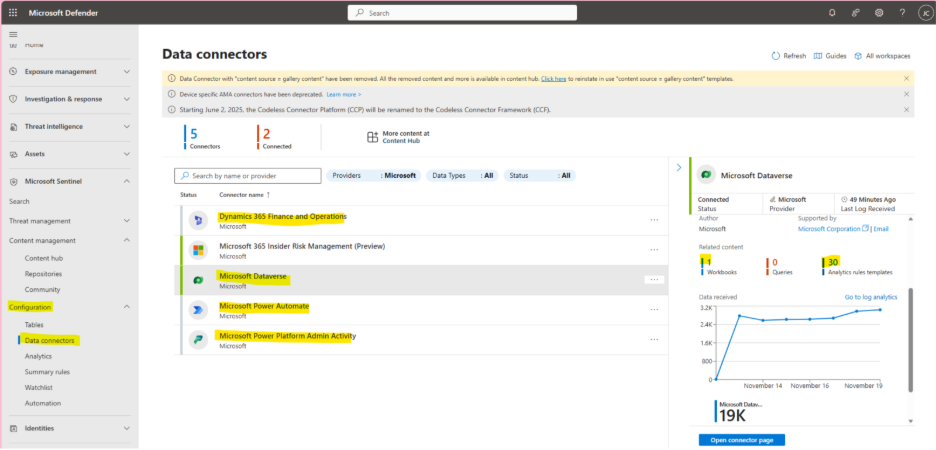Open Search under Microsoft Sentinel
The width and height of the screenshot is (936, 450).
pos(19,202)
